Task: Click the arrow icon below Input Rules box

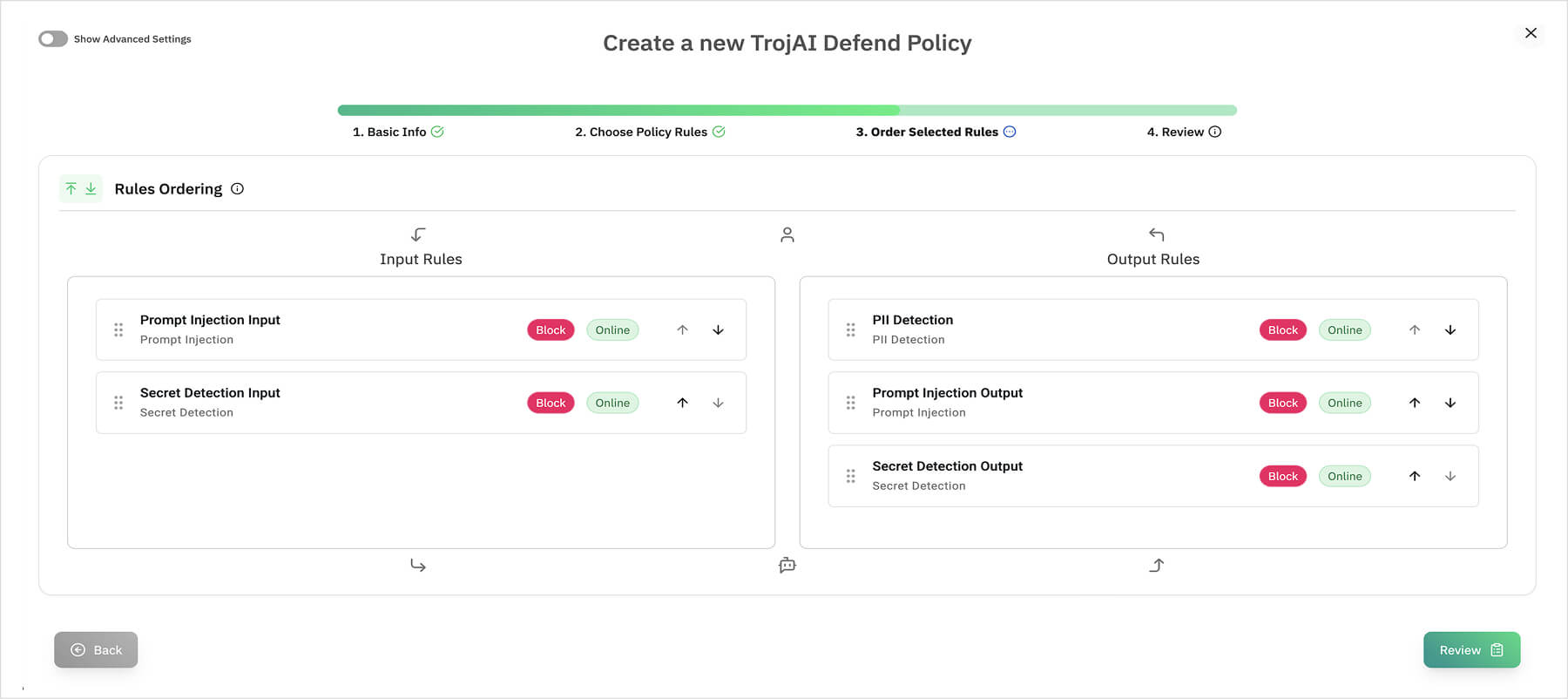Action: pyautogui.click(x=418, y=566)
